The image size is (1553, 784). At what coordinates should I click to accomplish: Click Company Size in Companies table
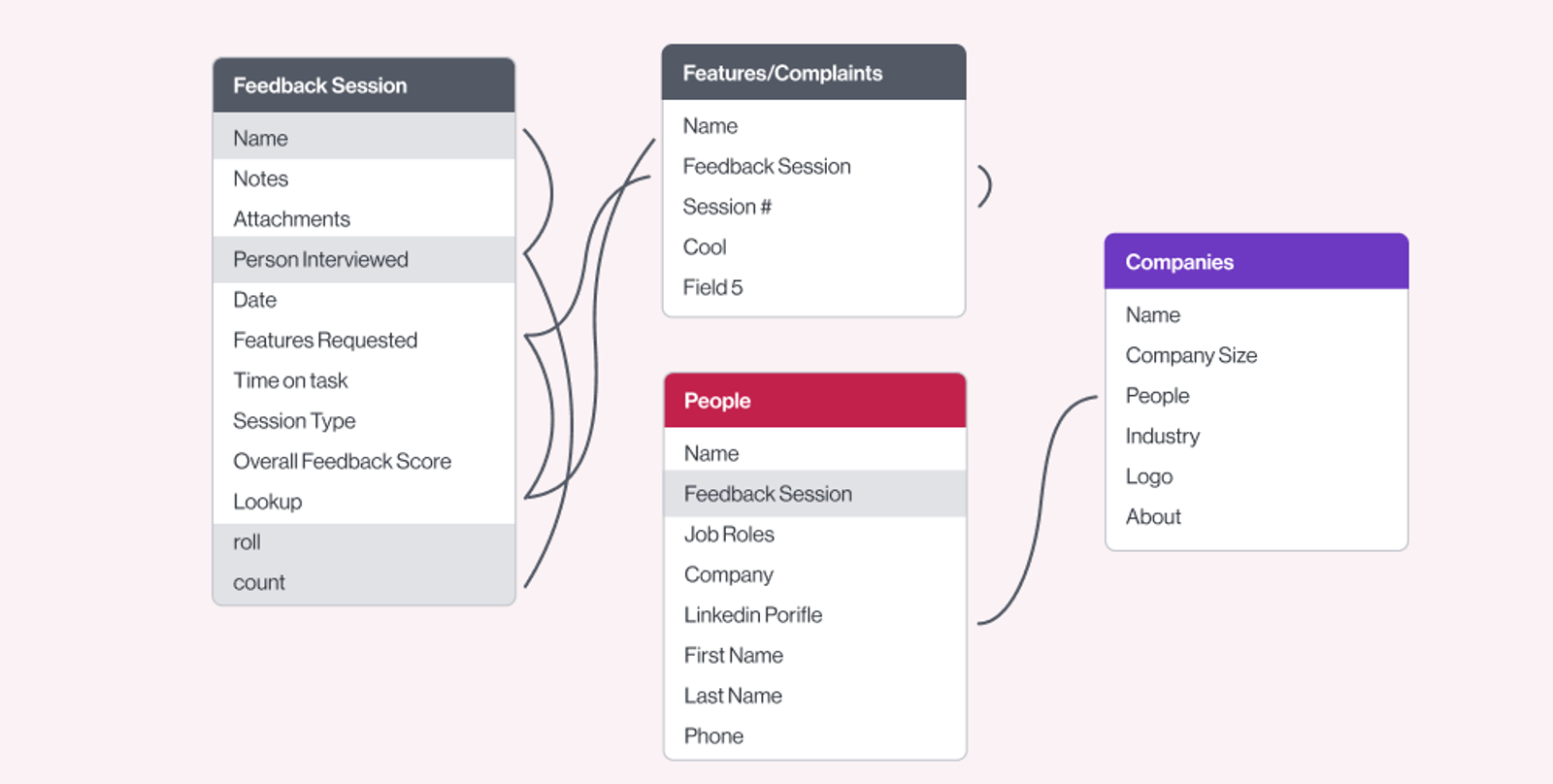[x=1256, y=356]
